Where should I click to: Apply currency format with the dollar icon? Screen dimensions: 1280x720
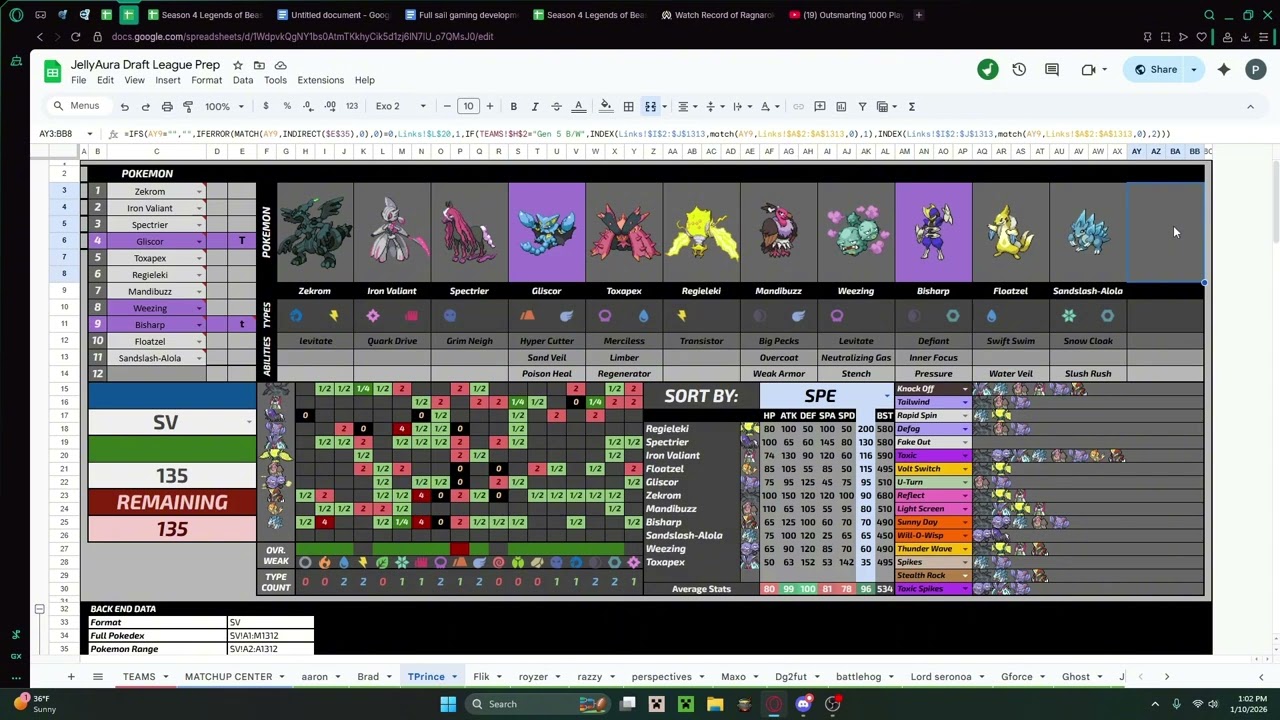(265, 106)
